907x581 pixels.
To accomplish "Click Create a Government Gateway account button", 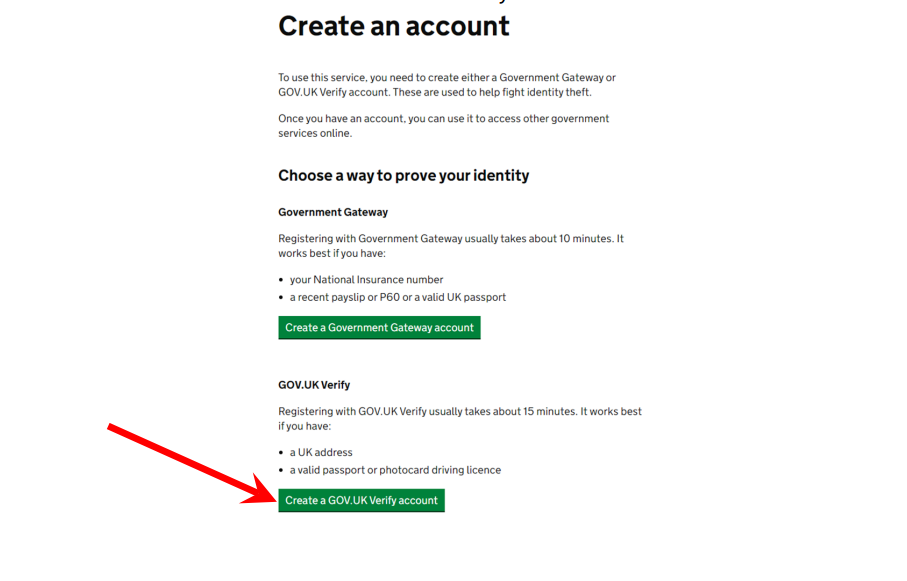I will click(379, 328).
